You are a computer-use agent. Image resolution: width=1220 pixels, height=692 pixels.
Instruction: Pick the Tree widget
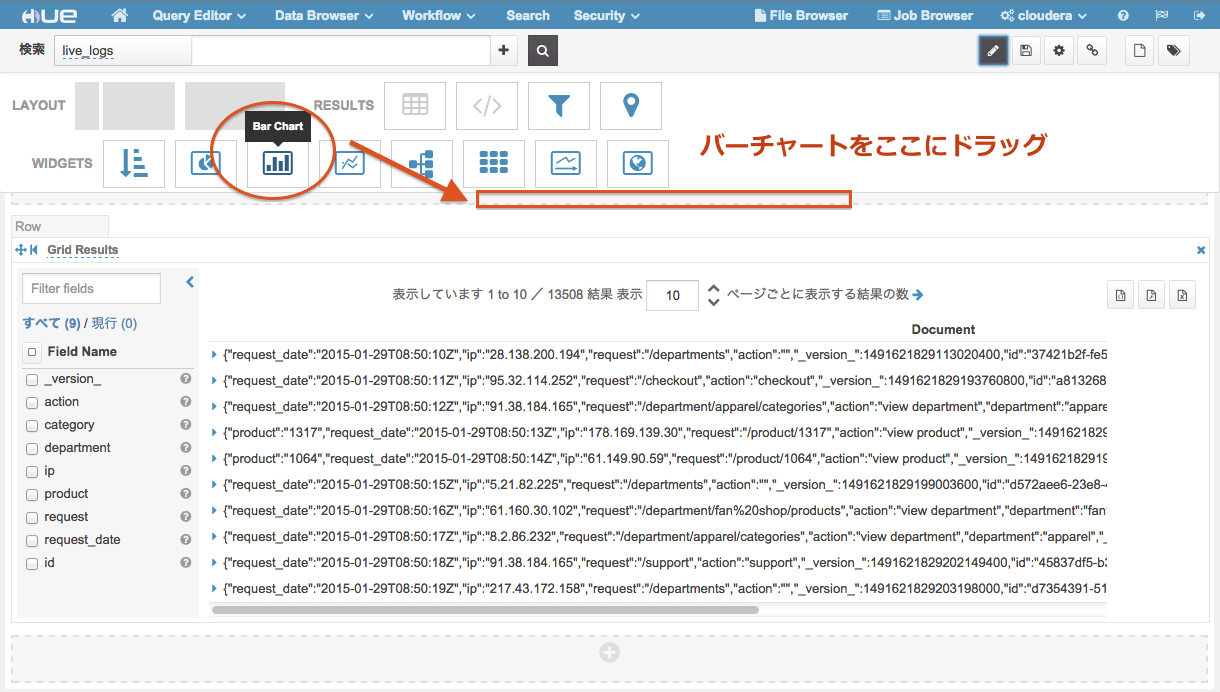[x=422, y=163]
